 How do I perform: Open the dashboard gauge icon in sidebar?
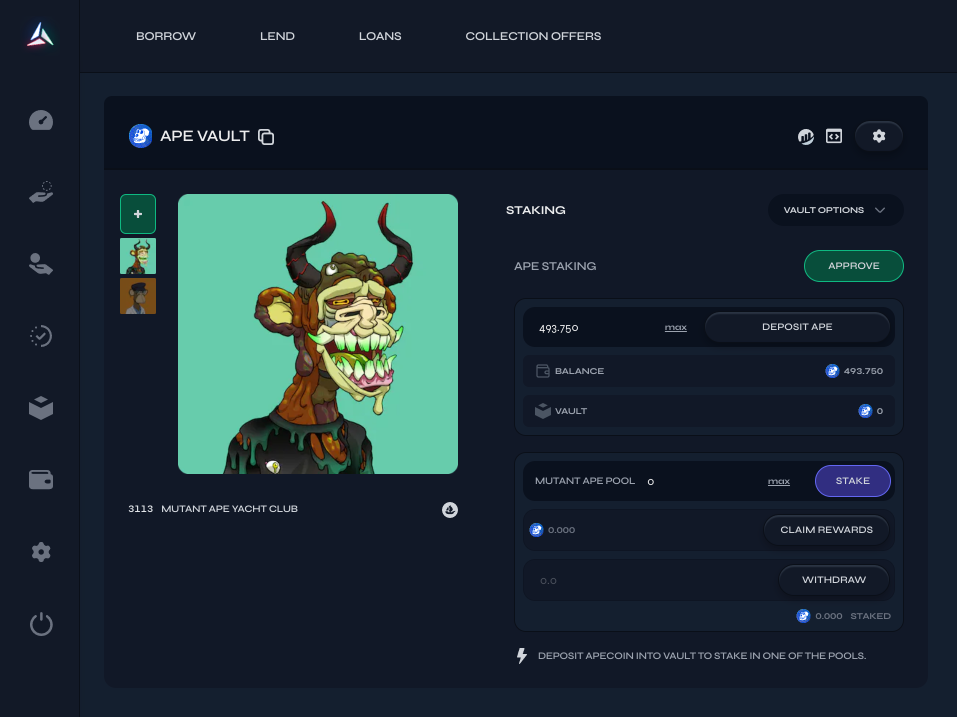[41, 120]
